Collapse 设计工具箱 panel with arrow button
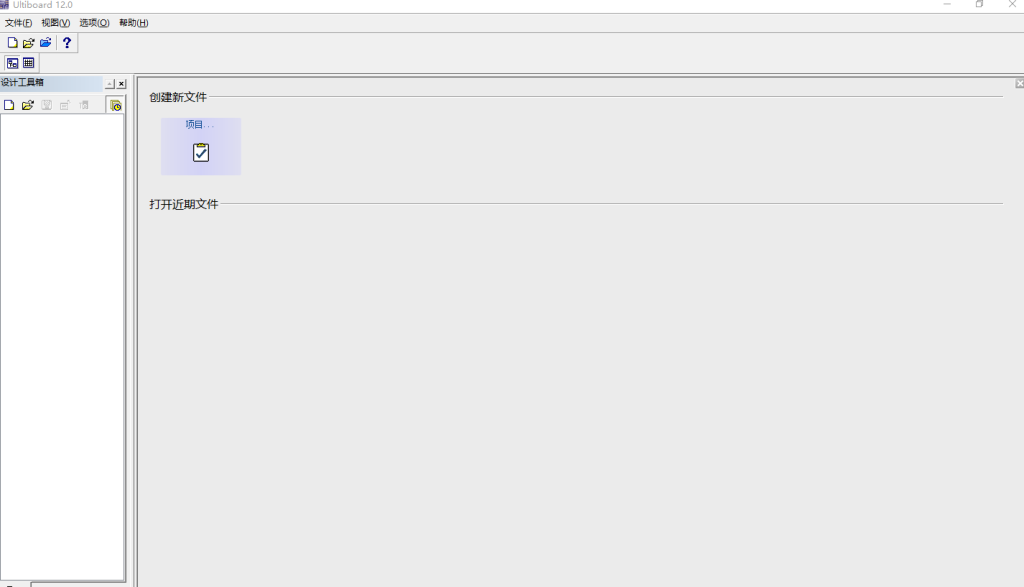Screen dimensions: 1024x587 pyautogui.click(x=110, y=84)
